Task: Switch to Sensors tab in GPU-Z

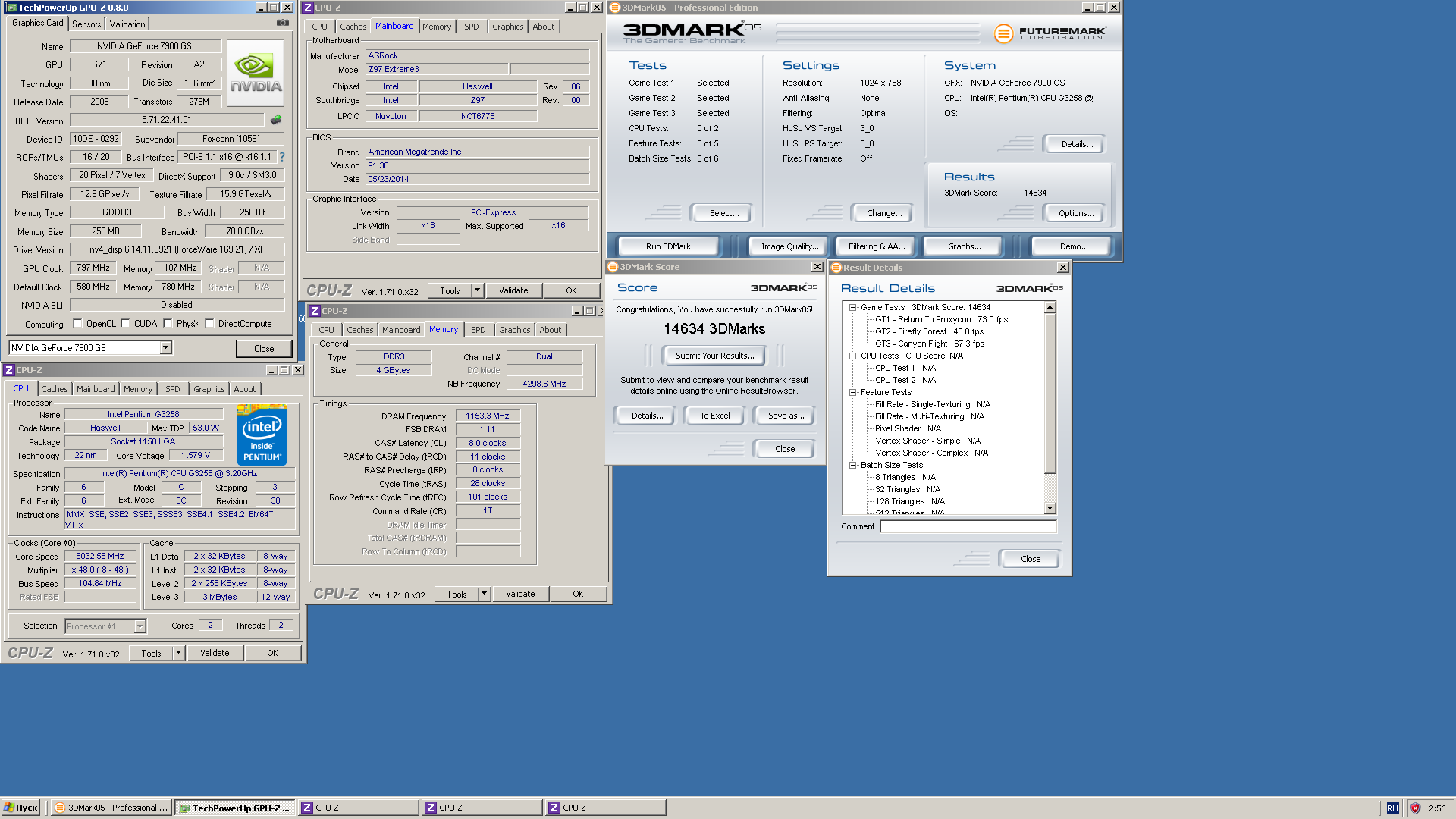Action: coord(86,24)
